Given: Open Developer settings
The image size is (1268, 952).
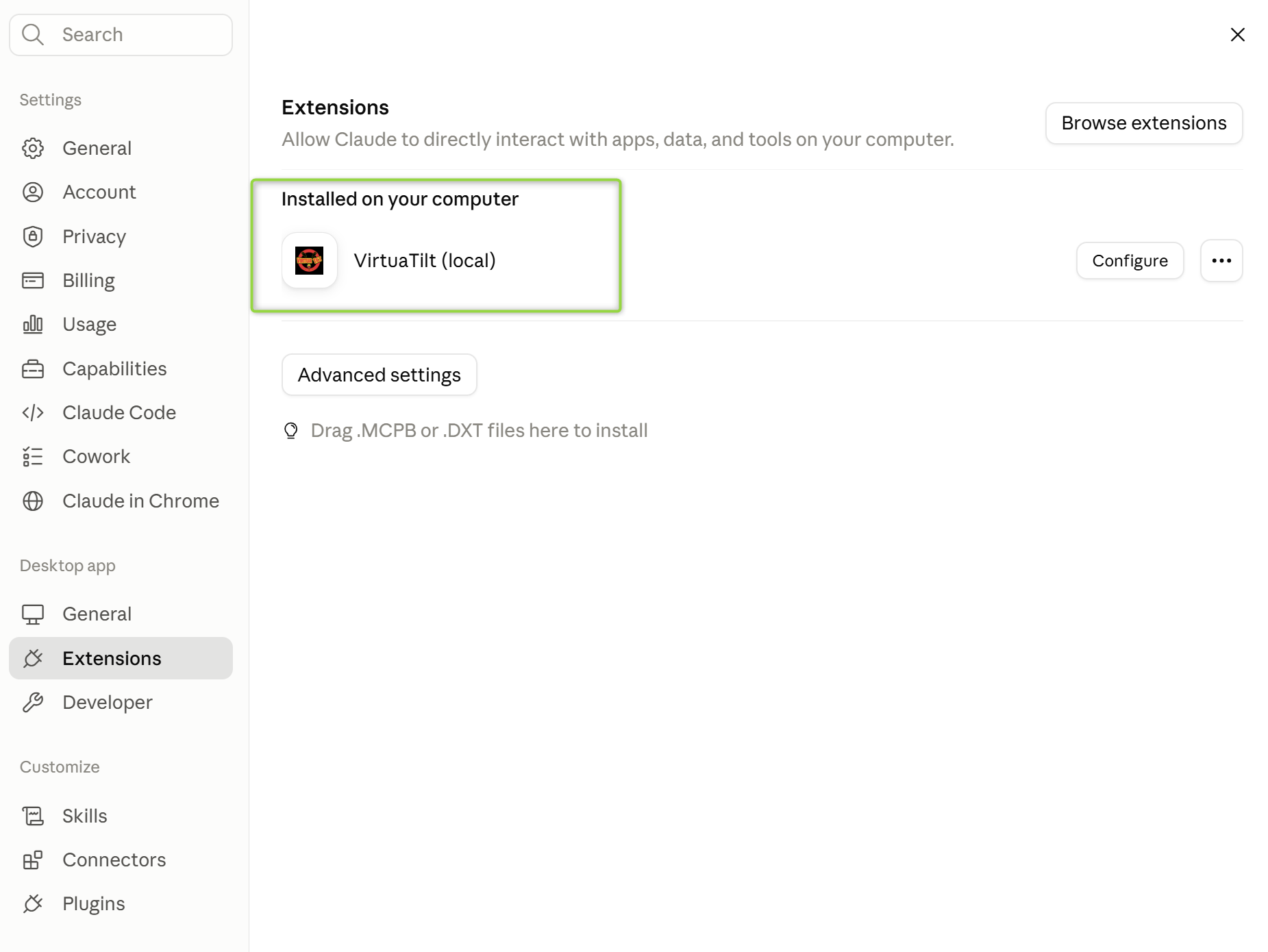Looking at the screenshot, I should click(121, 702).
